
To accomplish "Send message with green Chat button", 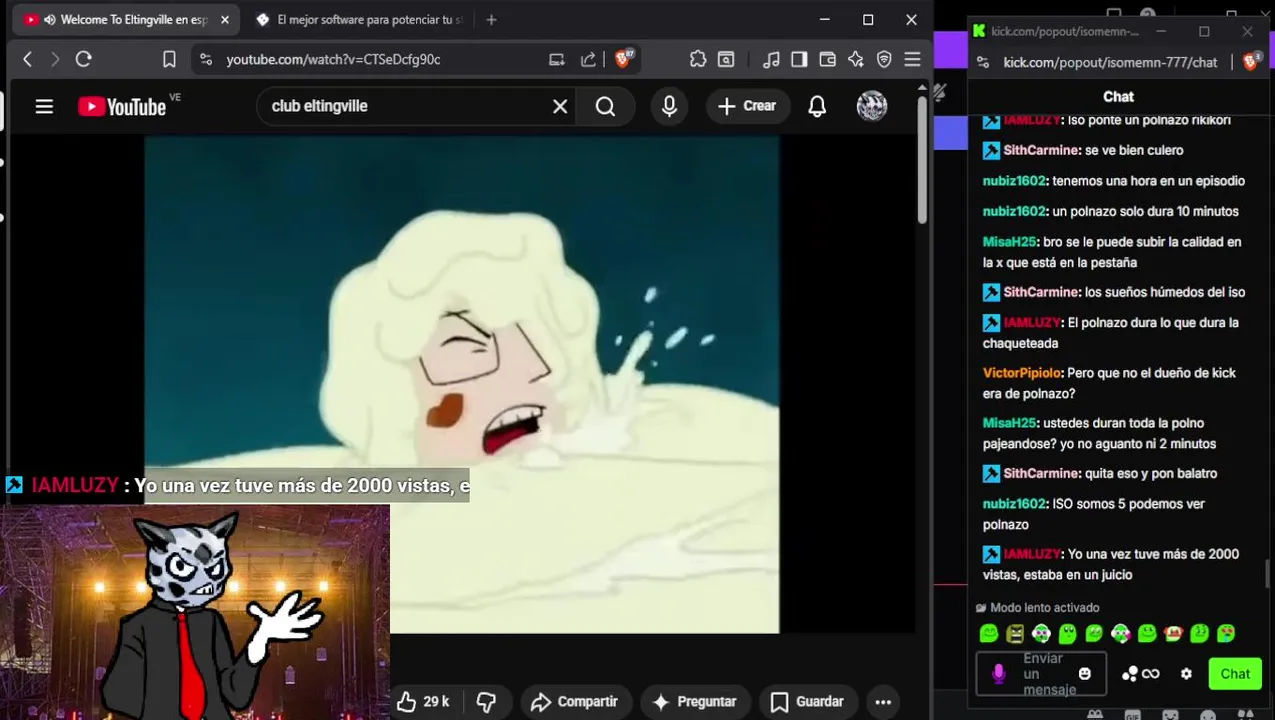I will [x=1235, y=674].
